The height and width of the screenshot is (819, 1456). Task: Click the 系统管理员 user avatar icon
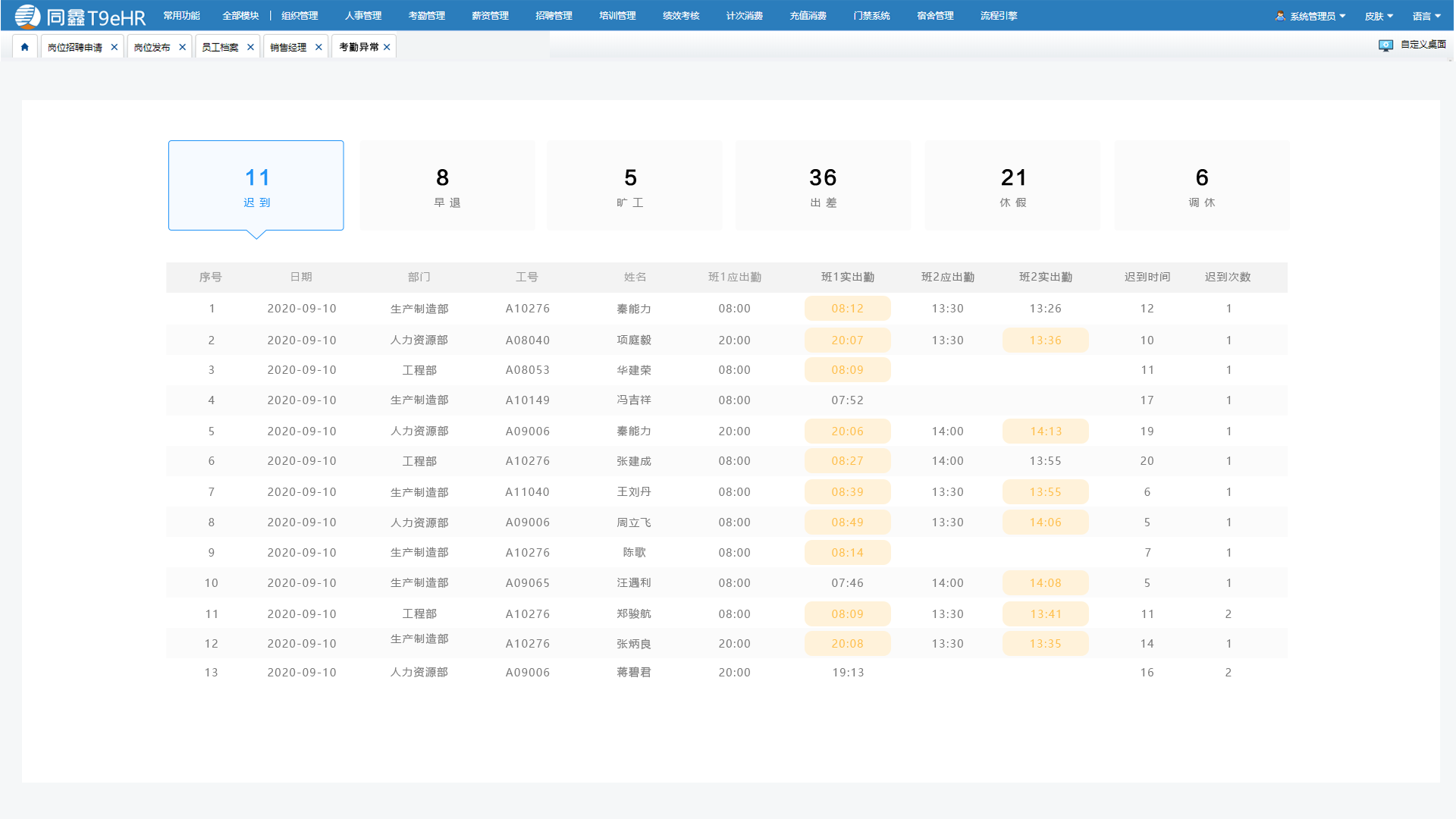coord(1280,16)
